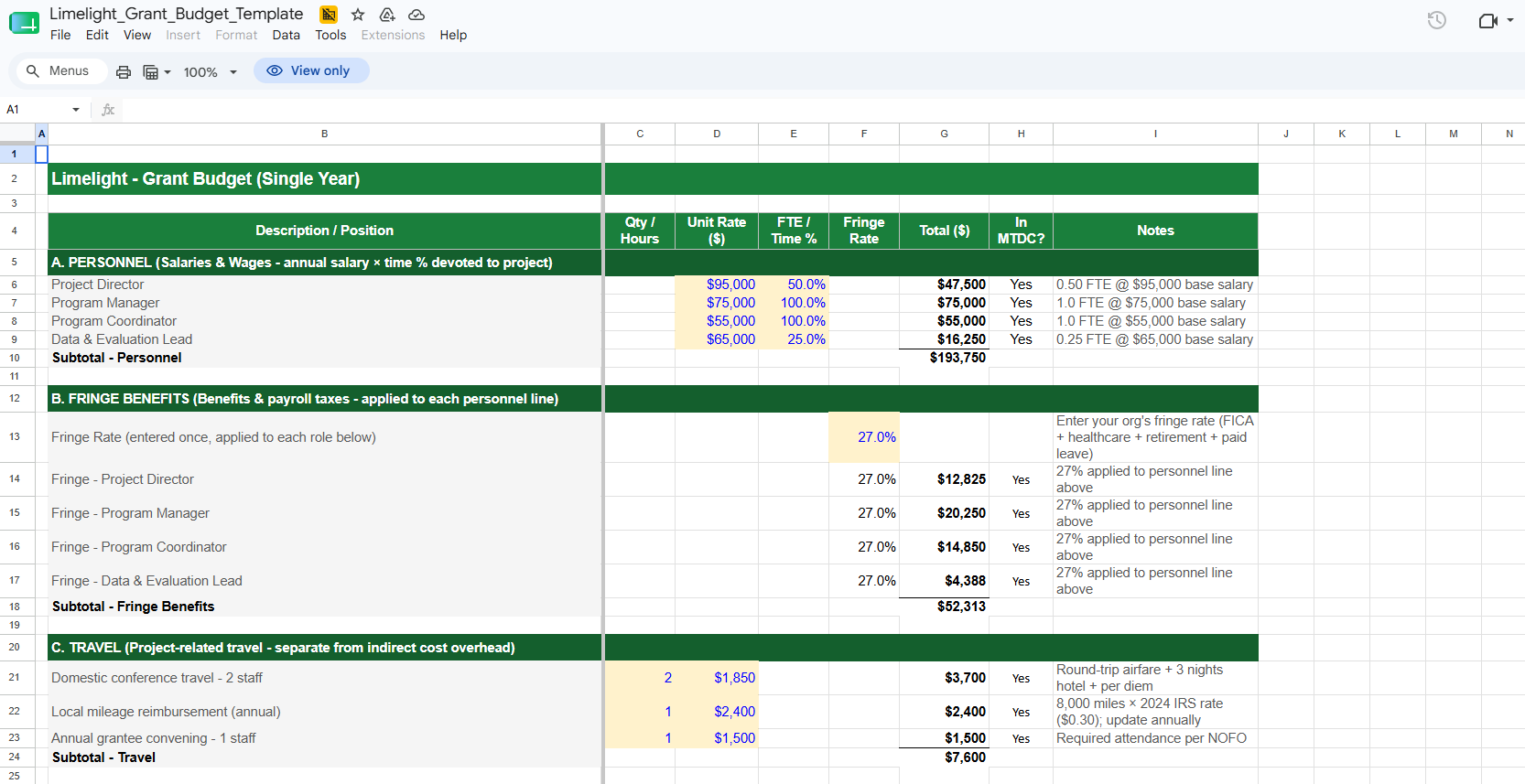Image resolution: width=1525 pixels, height=784 pixels.
Task: Click the document title Limelight_Grant_Budget_Template
Action: [x=176, y=14]
